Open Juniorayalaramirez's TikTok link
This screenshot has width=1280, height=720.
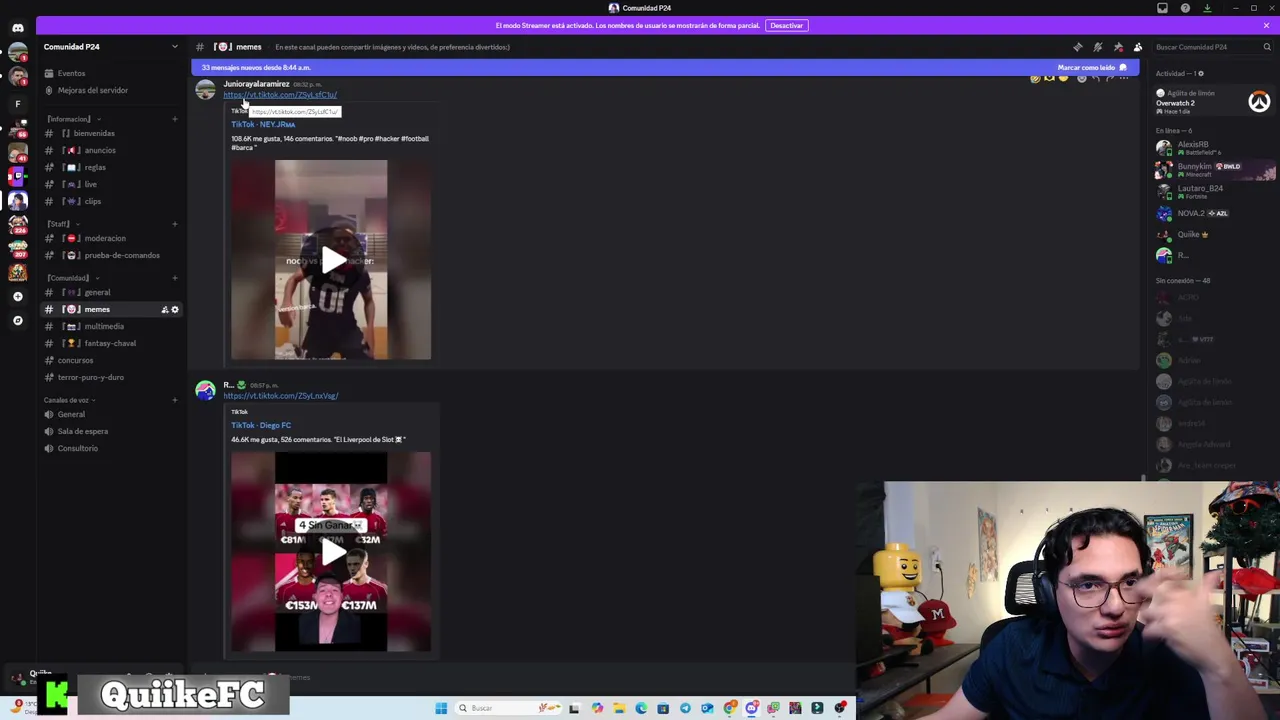pos(280,95)
